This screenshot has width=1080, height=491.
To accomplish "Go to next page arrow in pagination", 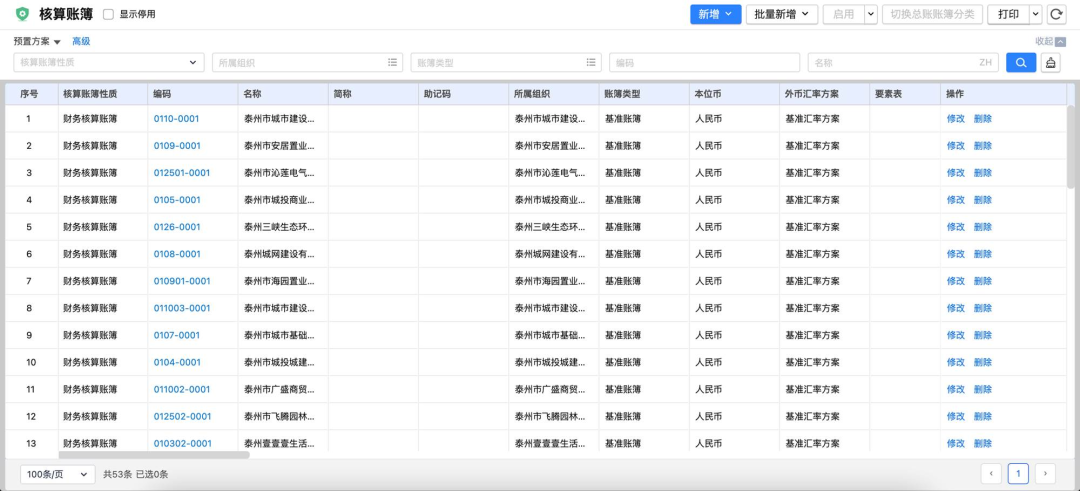I will point(1045,474).
